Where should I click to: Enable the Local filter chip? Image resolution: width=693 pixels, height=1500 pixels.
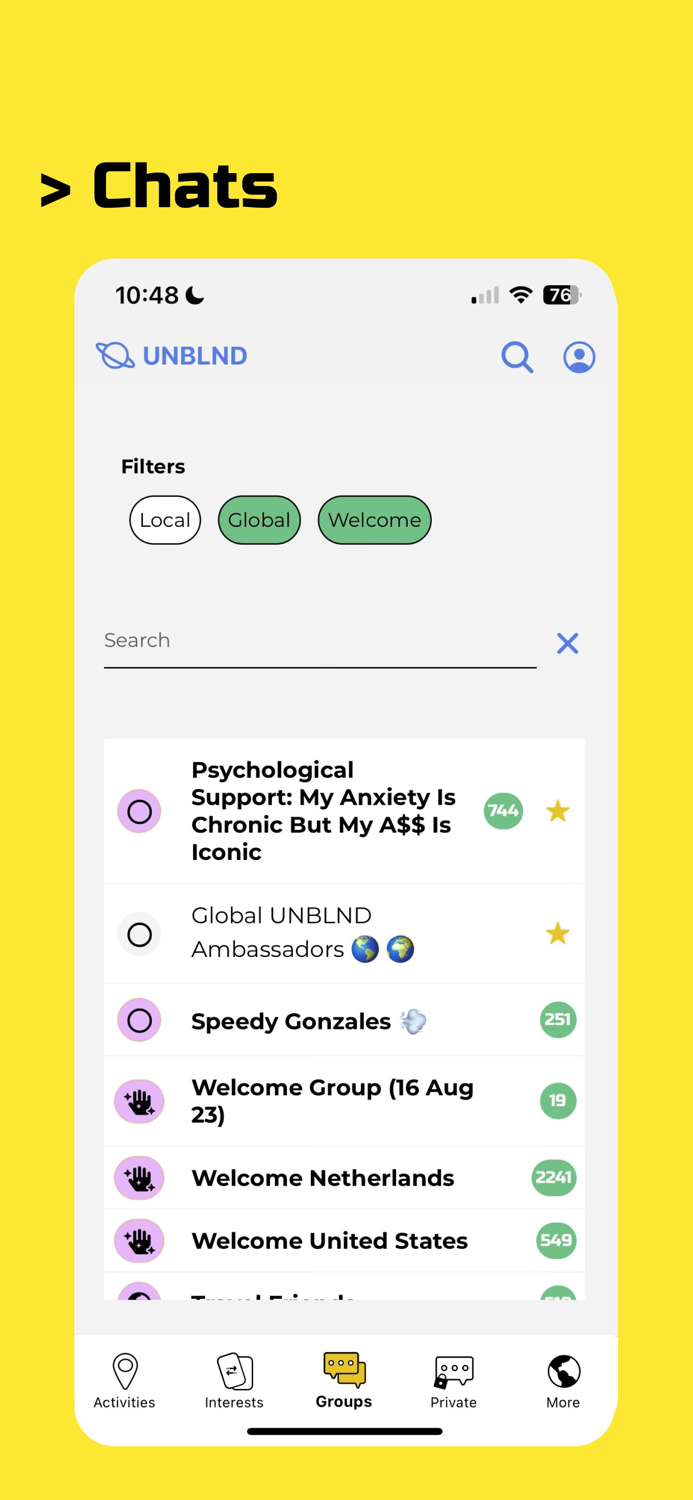[165, 520]
